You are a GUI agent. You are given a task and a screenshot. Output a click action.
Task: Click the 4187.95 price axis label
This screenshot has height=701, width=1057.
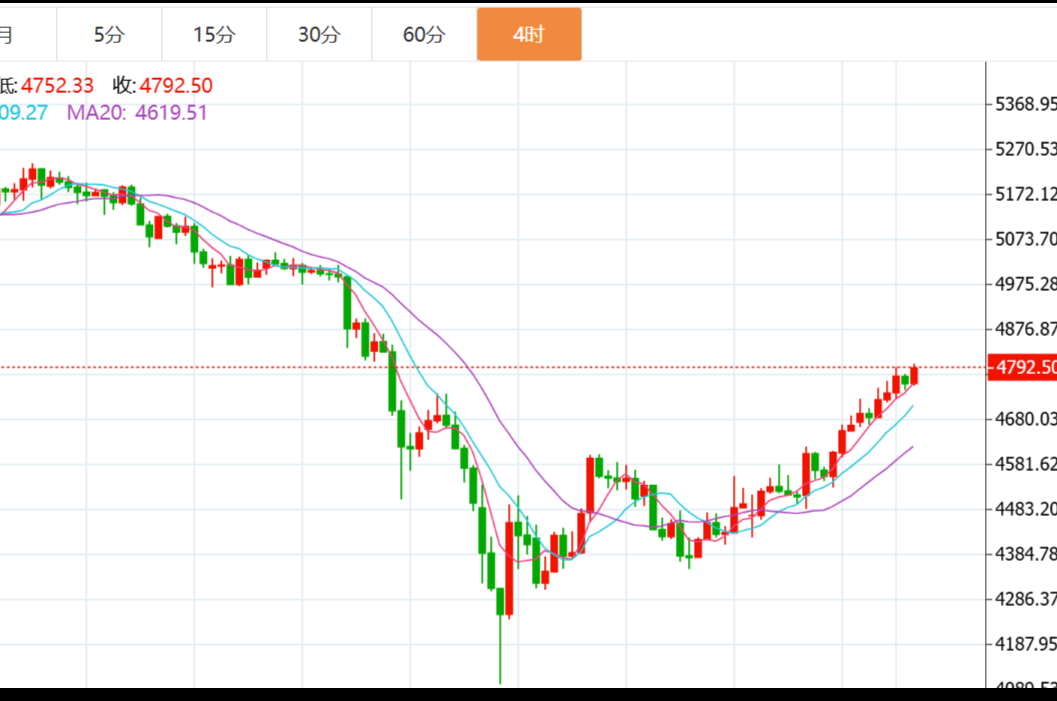point(1022,644)
